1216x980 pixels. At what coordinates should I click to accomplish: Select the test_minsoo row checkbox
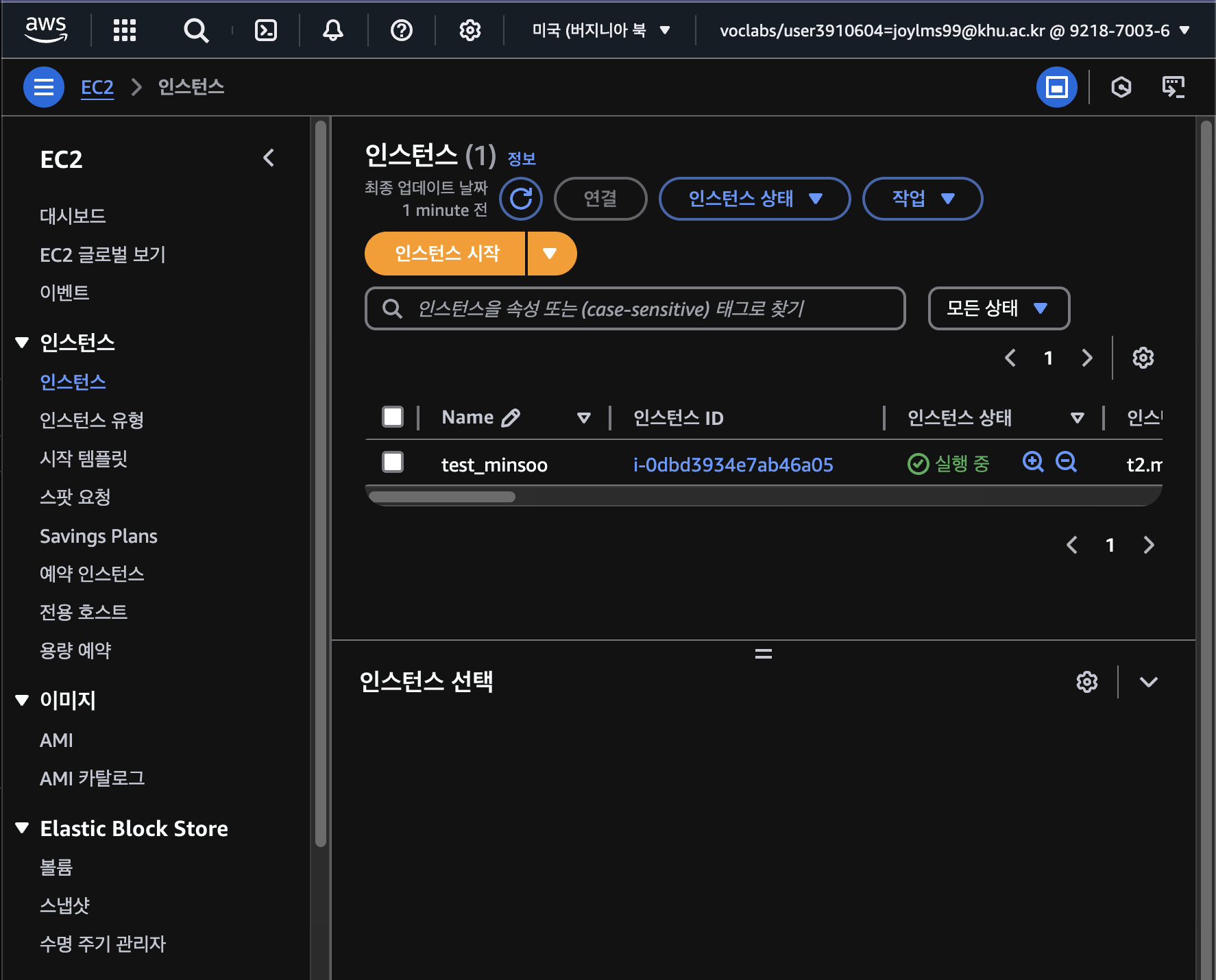pyautogui.click(x=393, y=462)
